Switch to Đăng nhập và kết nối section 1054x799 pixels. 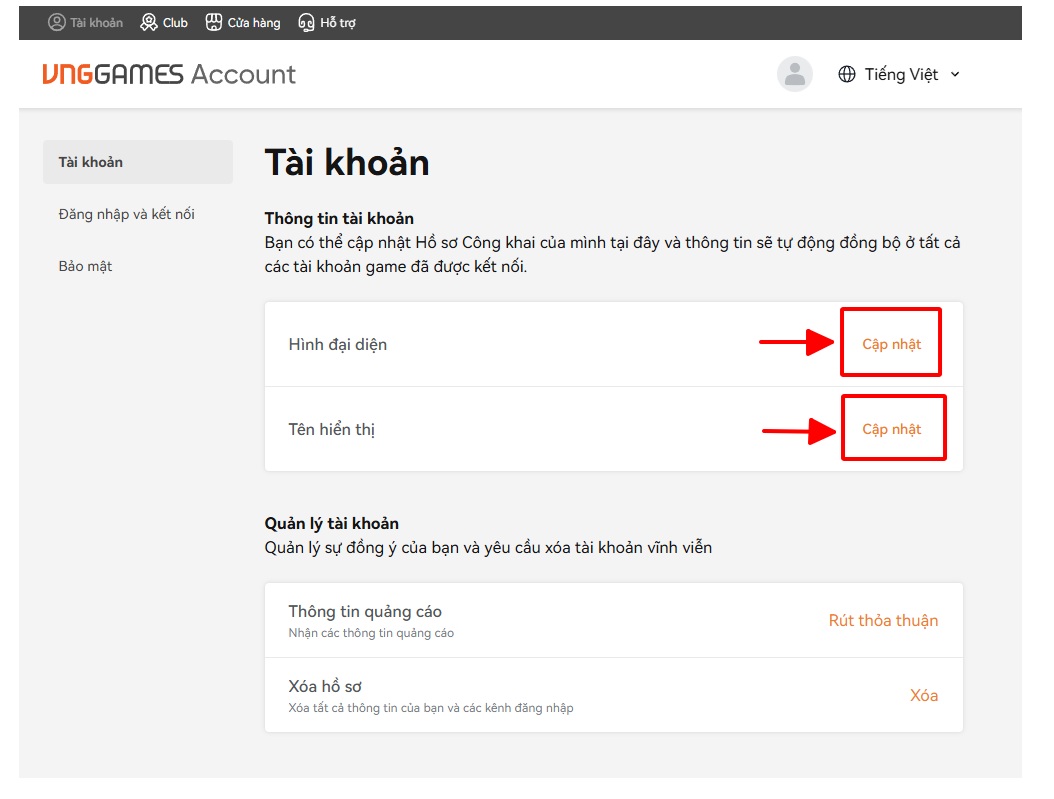click(127, 214)
